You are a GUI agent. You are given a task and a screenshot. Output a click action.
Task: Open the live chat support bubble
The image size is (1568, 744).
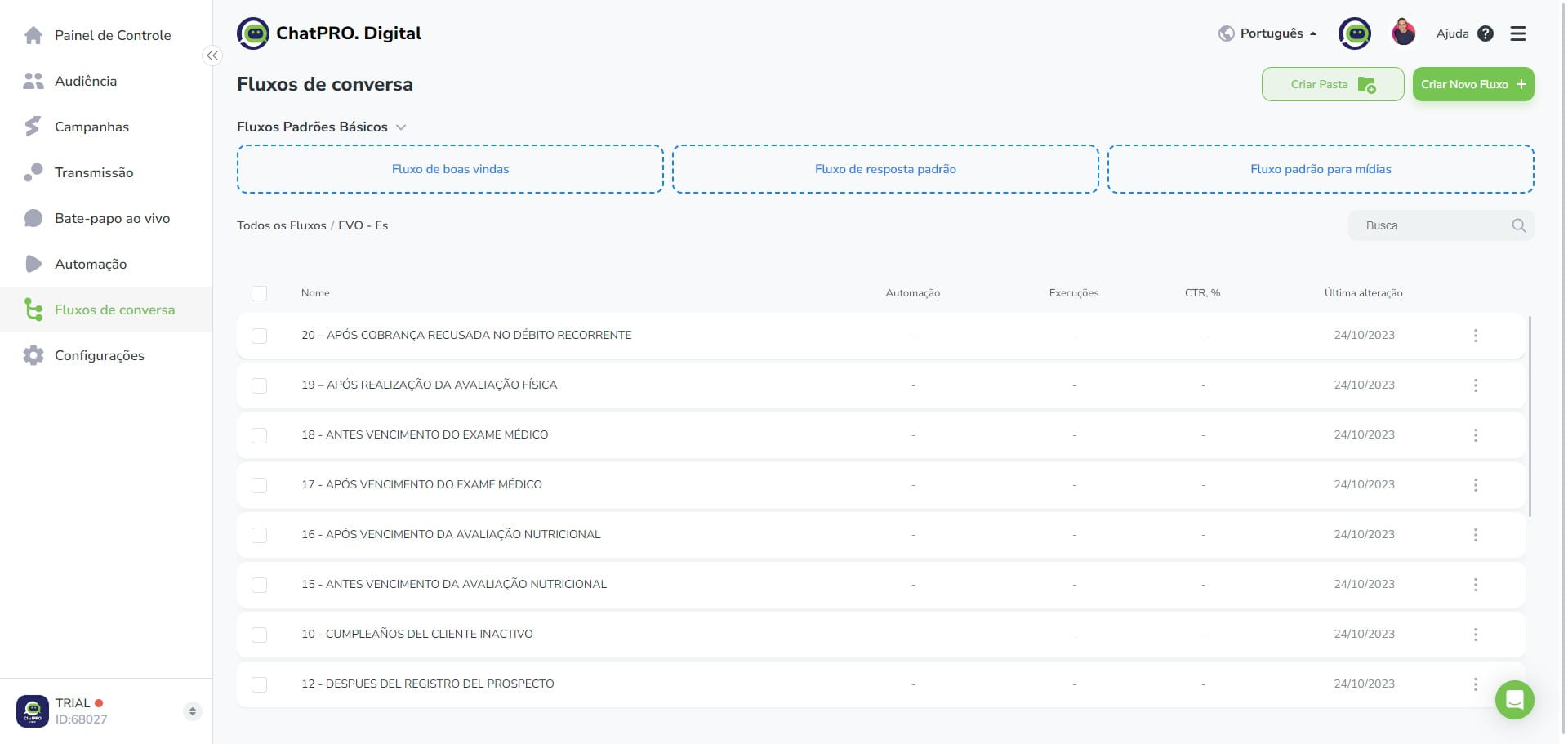1515,700
